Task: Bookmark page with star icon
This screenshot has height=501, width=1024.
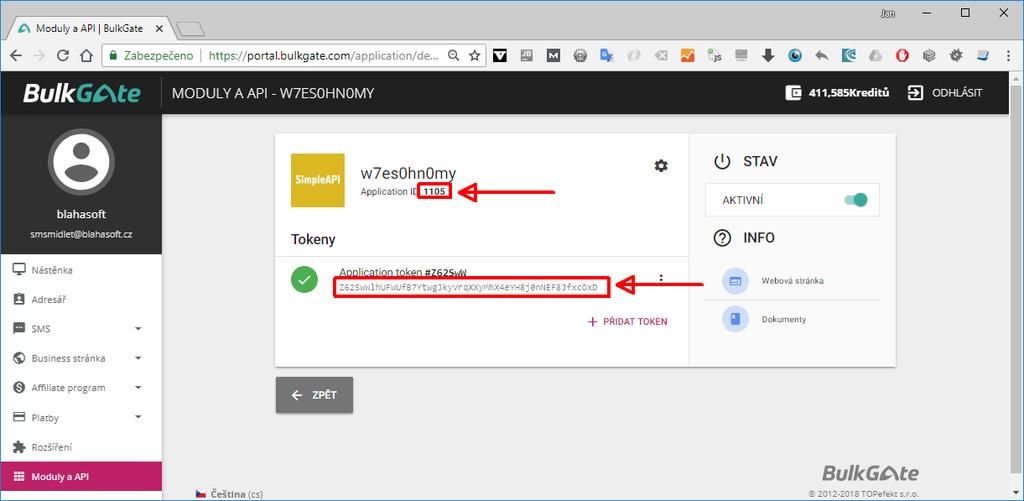Action: point(475,56)
